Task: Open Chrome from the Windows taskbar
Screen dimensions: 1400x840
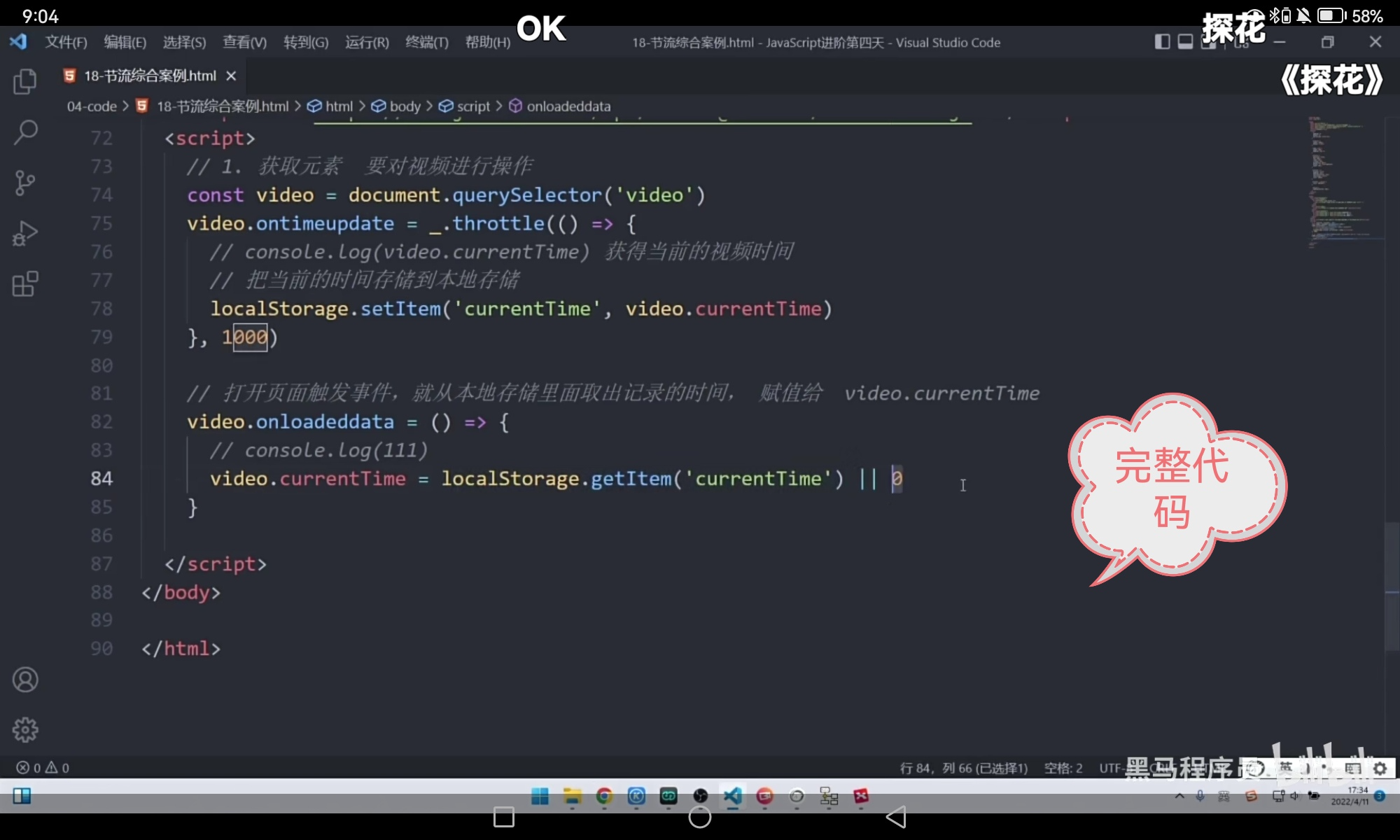Action: coord(604,796)
